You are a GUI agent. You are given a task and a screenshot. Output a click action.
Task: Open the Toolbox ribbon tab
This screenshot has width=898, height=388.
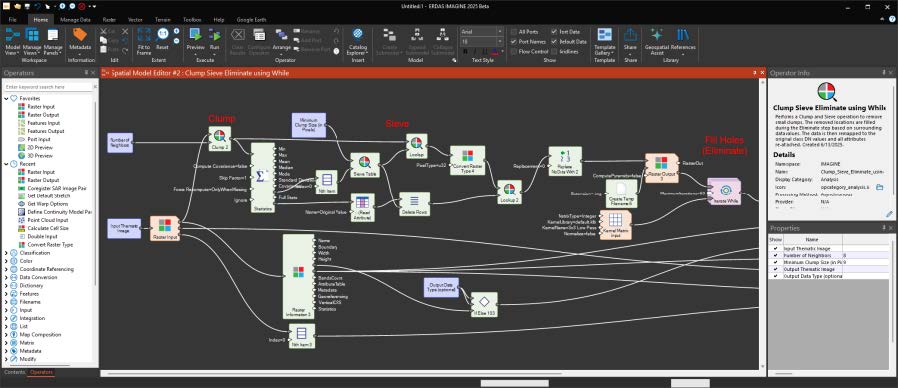pos(192,19)
